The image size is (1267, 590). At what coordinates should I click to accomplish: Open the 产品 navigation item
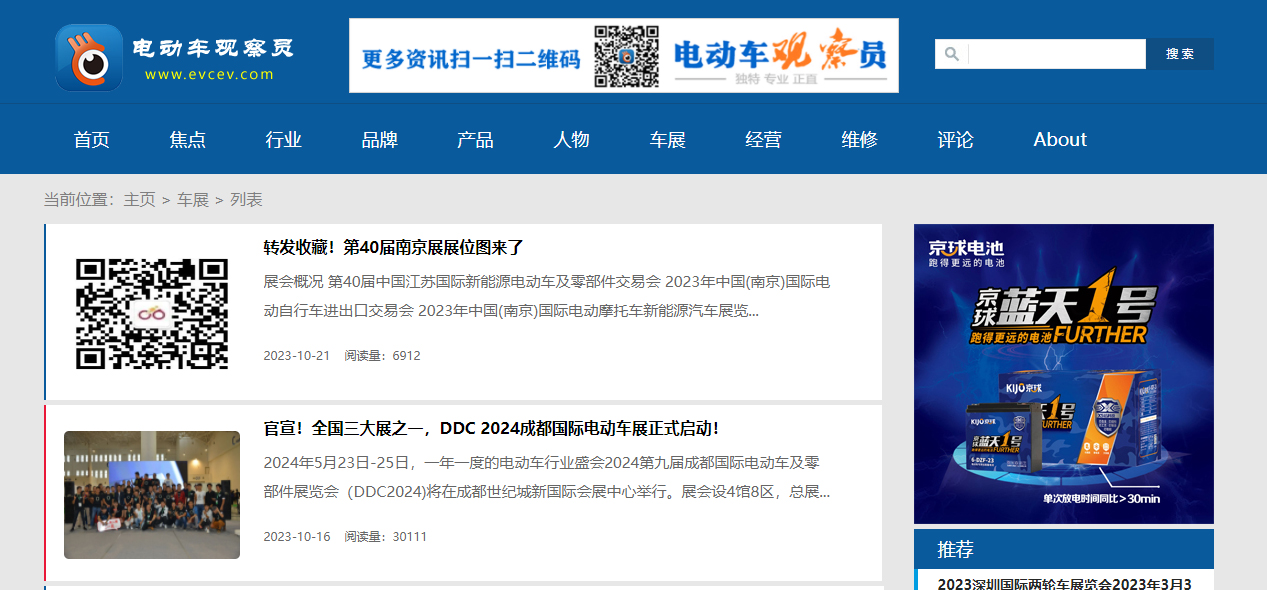click(475, 139)
